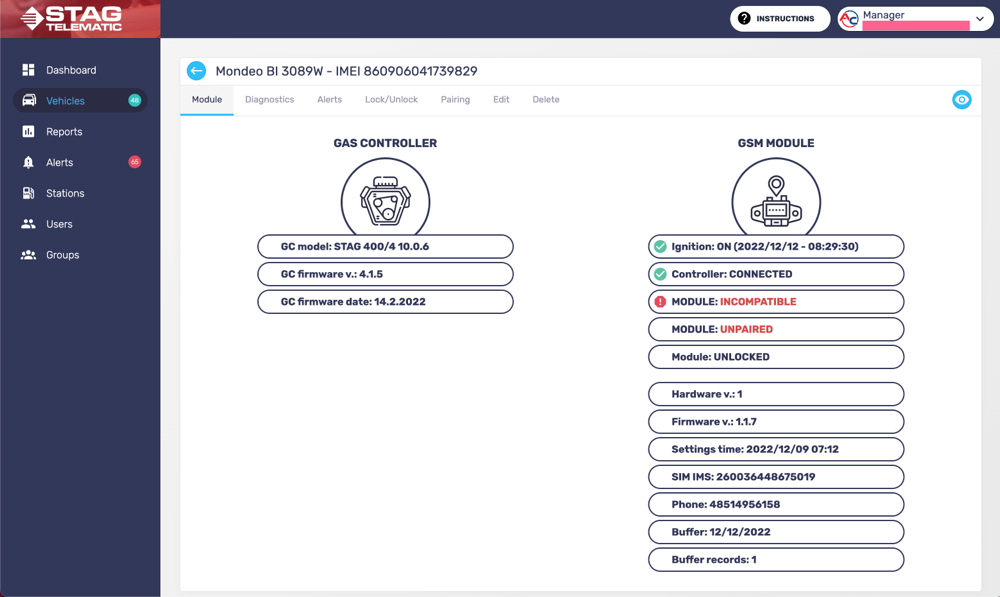Click the Alerts count badge 65
The height and width of the screenshot is (597, 1000).
(x=134, y=162)
